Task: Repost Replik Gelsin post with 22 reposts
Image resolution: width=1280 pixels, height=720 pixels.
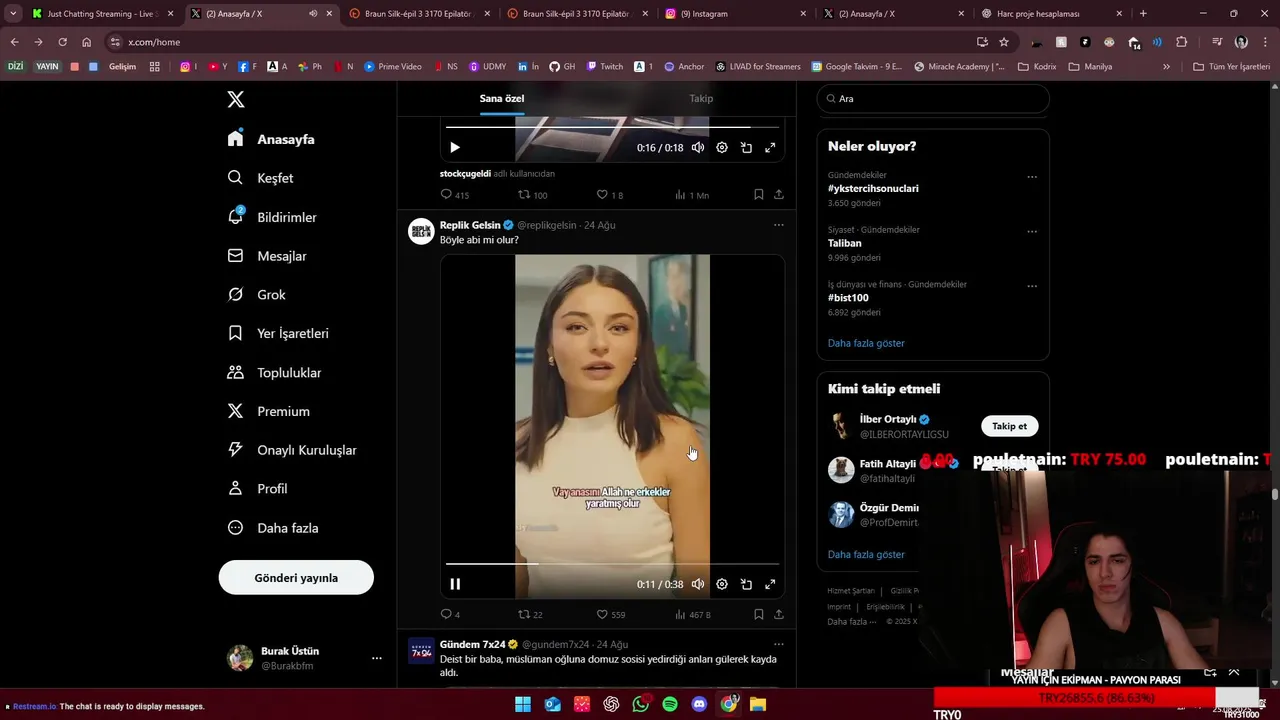Action: (x=530, y=614)
